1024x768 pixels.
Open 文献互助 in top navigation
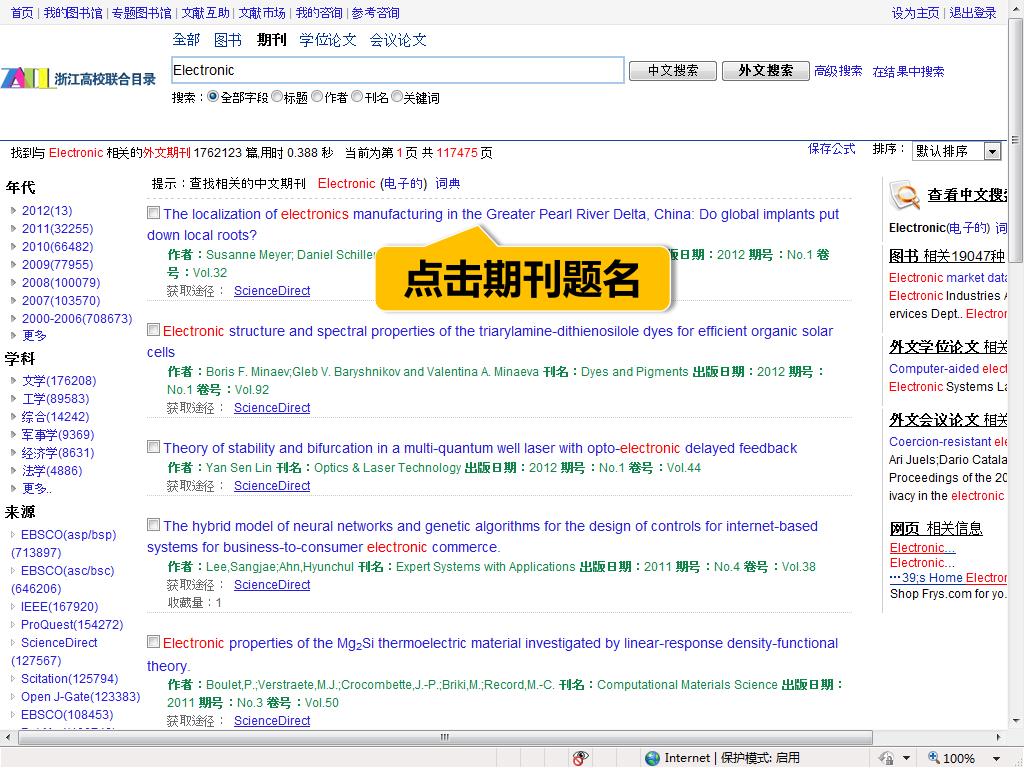tap(205, 13)
